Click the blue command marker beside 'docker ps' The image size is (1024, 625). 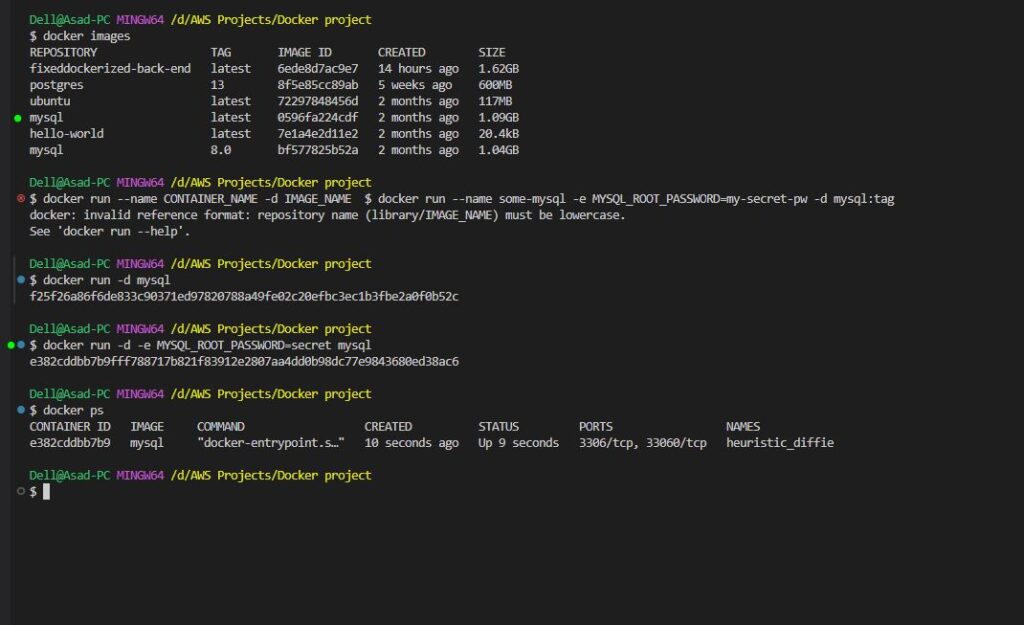coord(21,410)
